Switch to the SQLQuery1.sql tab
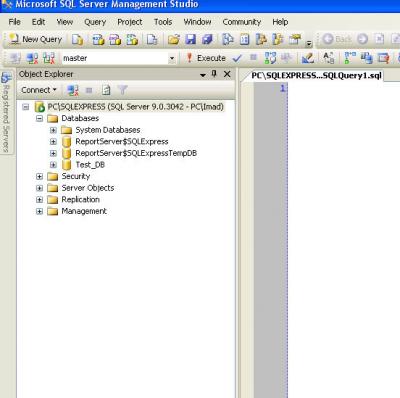 click(x=316, y=76)
